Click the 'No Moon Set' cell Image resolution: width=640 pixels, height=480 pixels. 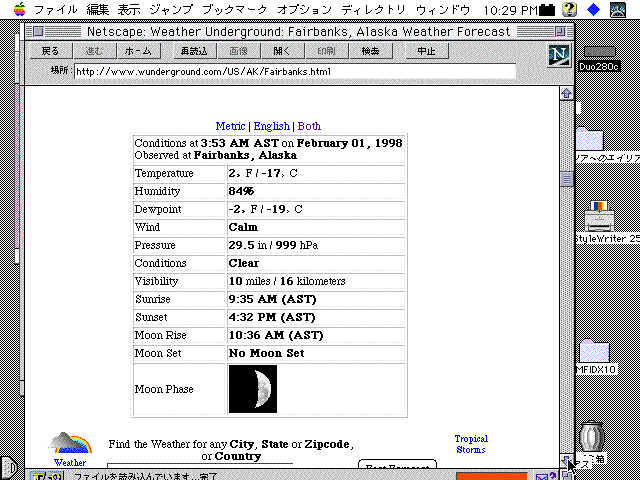point(316,353)
